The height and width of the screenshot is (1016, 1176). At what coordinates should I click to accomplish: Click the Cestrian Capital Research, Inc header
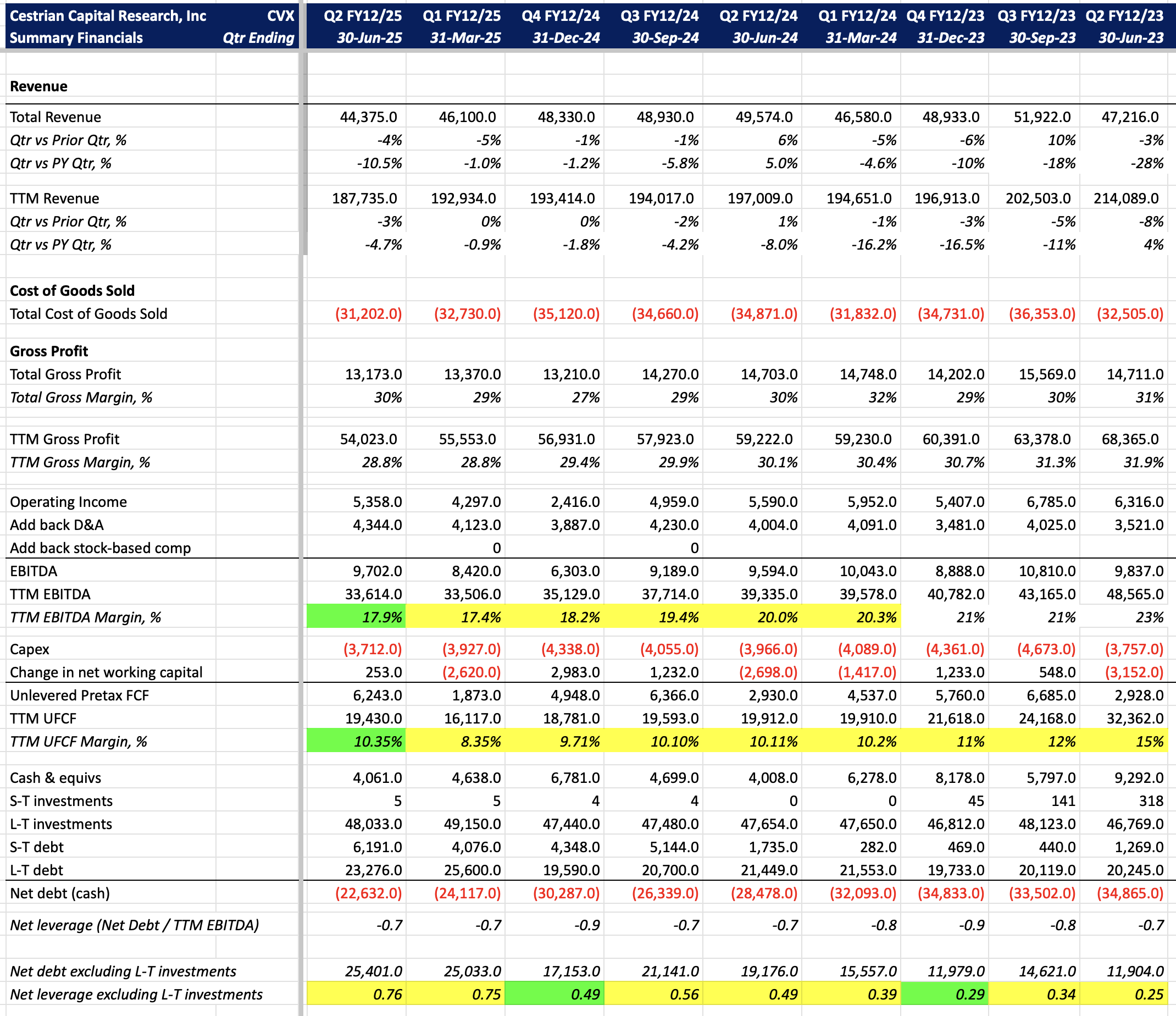click(x=108, y=16)
